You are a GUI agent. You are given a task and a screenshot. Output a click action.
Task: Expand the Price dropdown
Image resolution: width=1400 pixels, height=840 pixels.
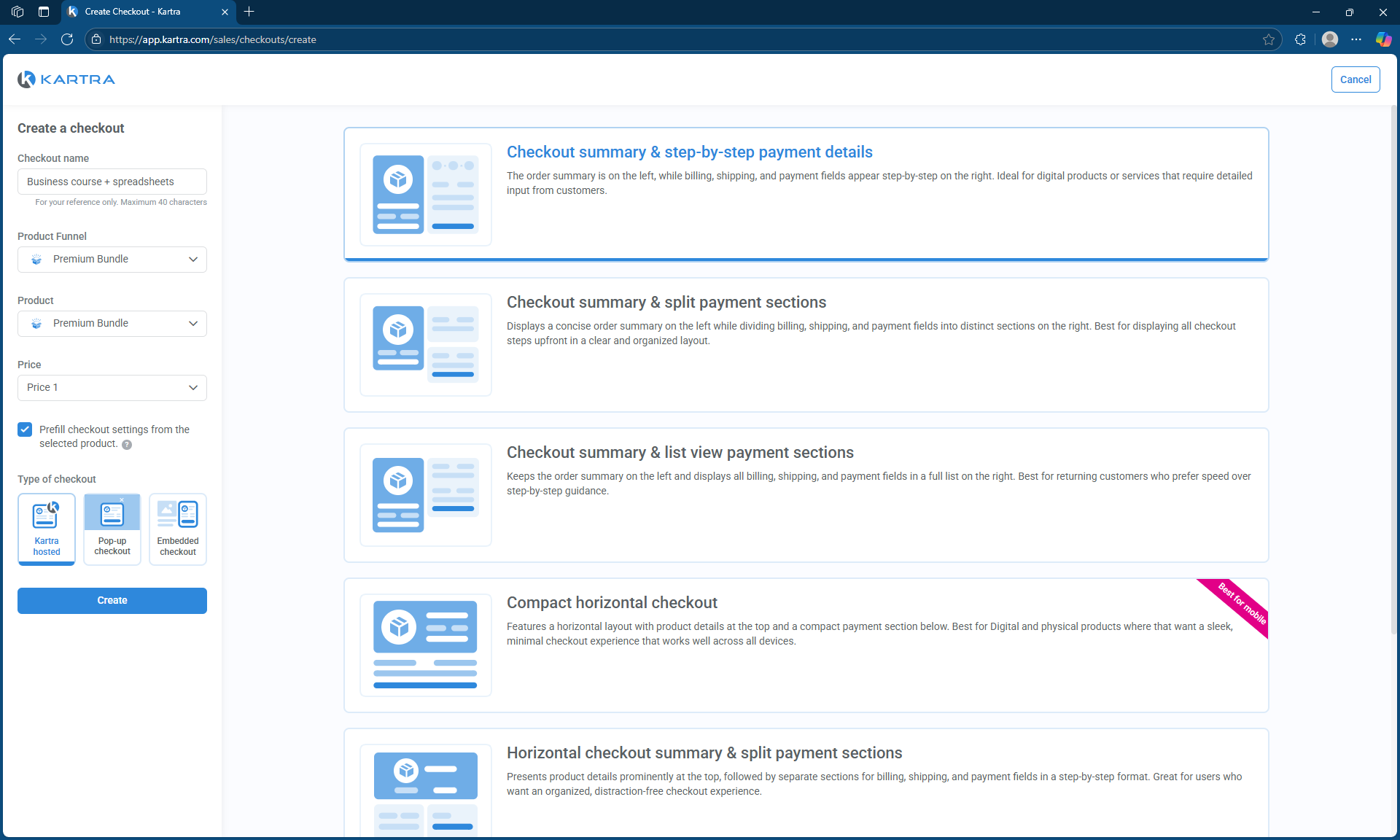click(x=112, y=388)
